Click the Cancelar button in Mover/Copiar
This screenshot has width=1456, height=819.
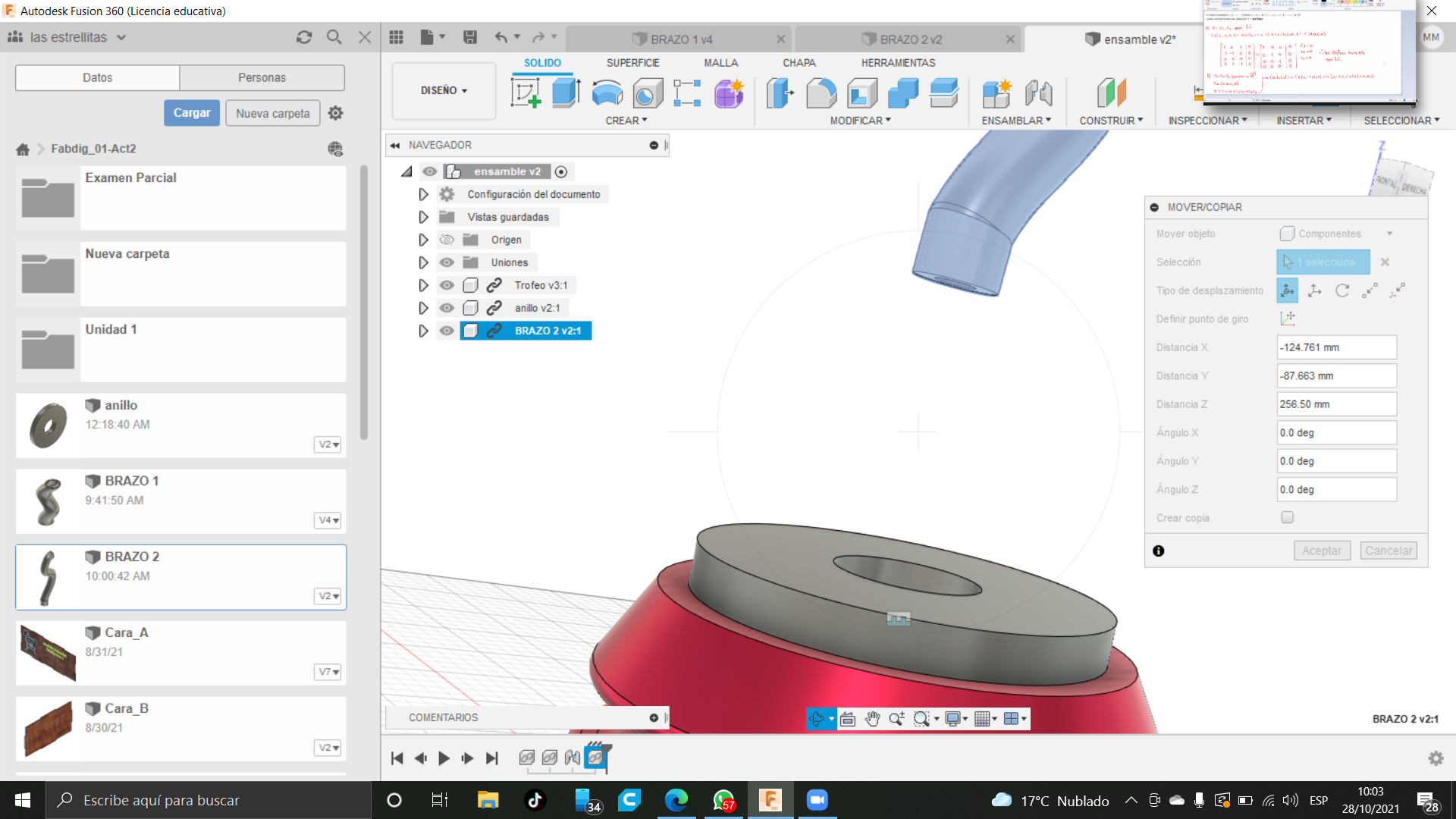1388,551
